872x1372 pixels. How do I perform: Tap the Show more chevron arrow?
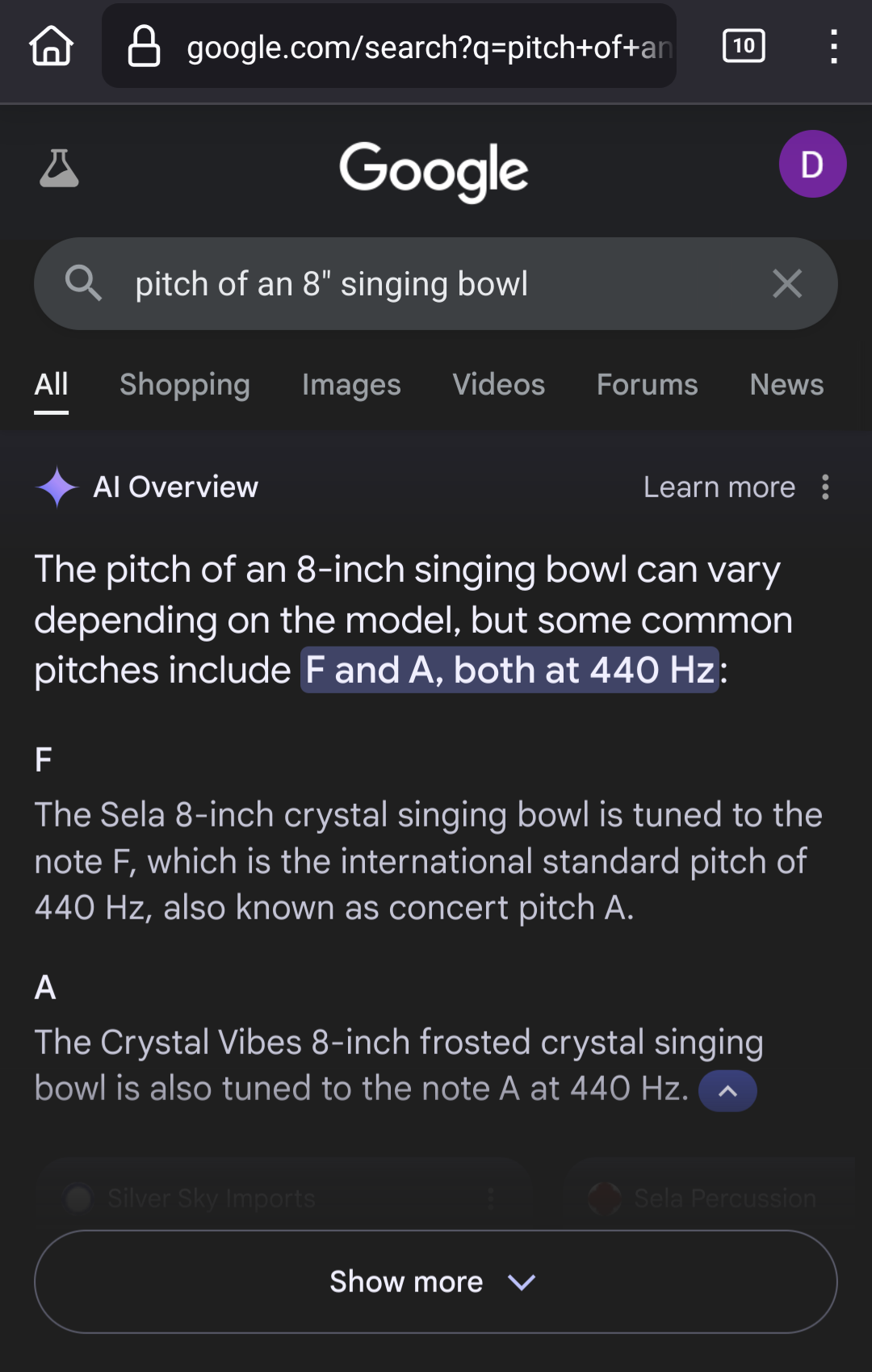[522, 1282]
